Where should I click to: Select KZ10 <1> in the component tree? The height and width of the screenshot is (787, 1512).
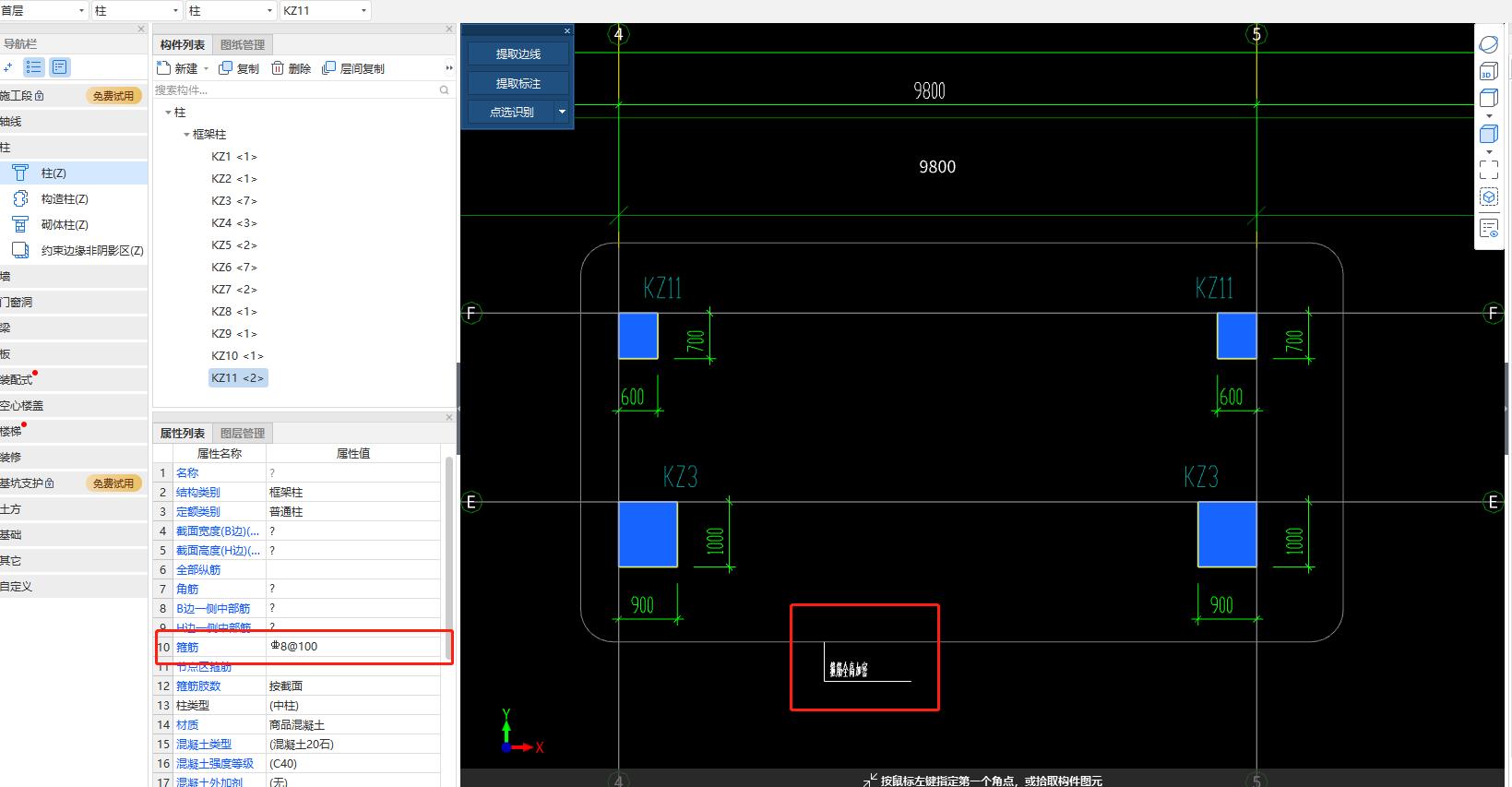tap(237, 356)
